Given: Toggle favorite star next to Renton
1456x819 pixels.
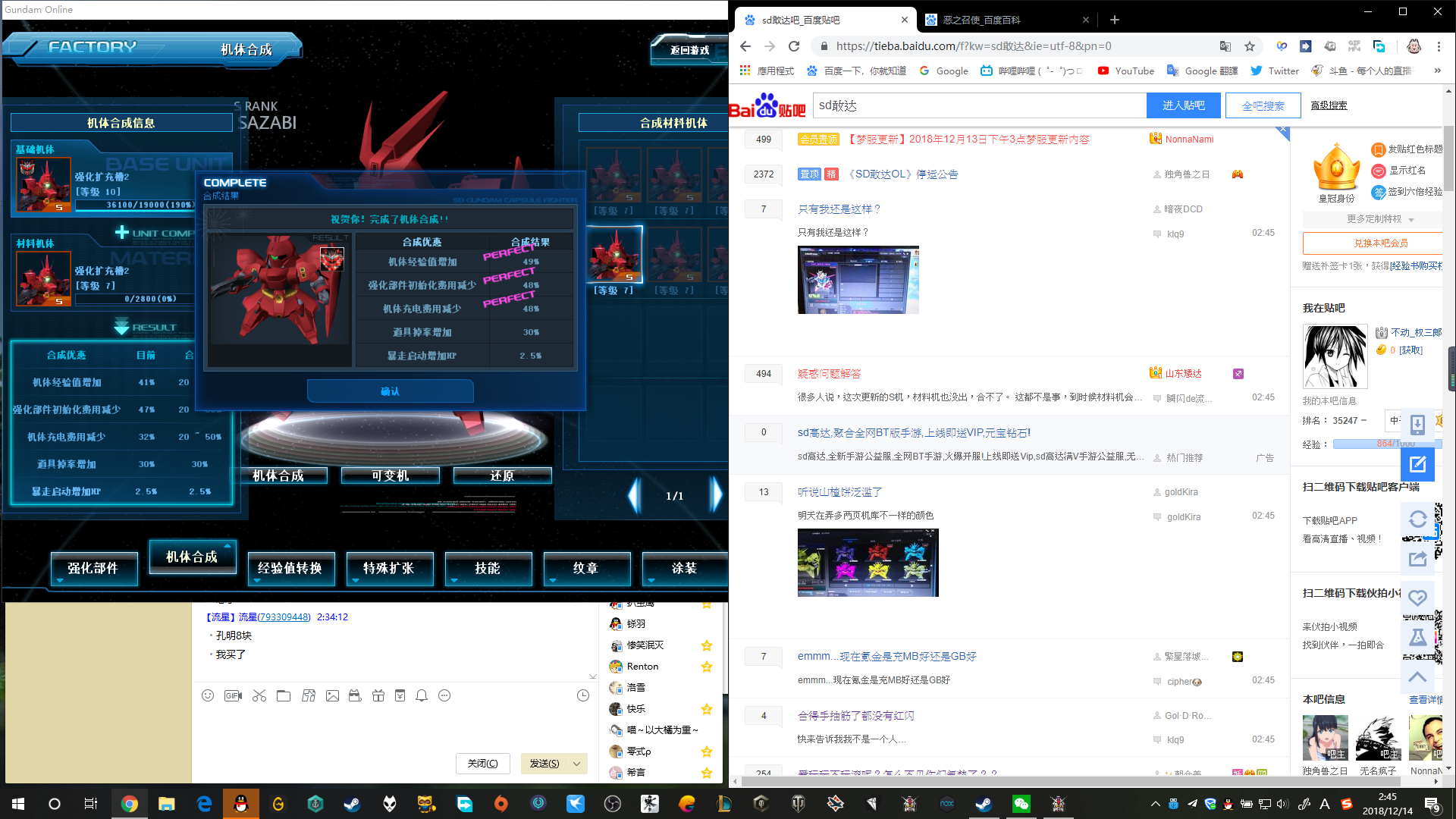Looking at the screenshot, I should [x=707, y=667].
